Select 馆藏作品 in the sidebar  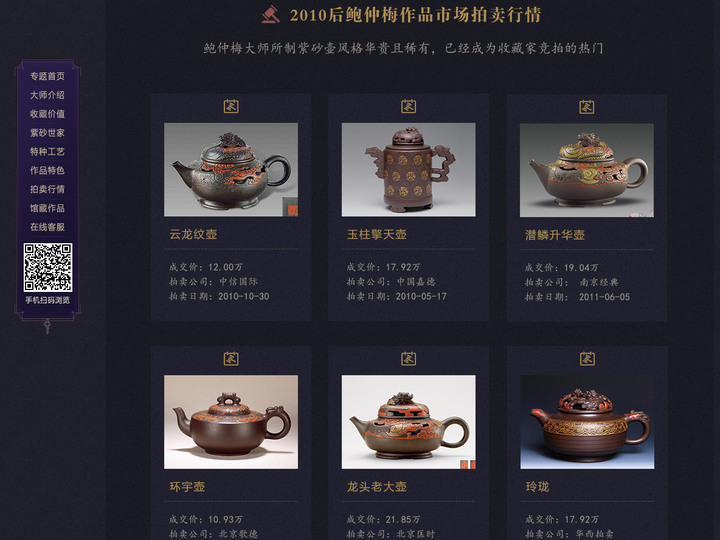[x=47, y=208]
